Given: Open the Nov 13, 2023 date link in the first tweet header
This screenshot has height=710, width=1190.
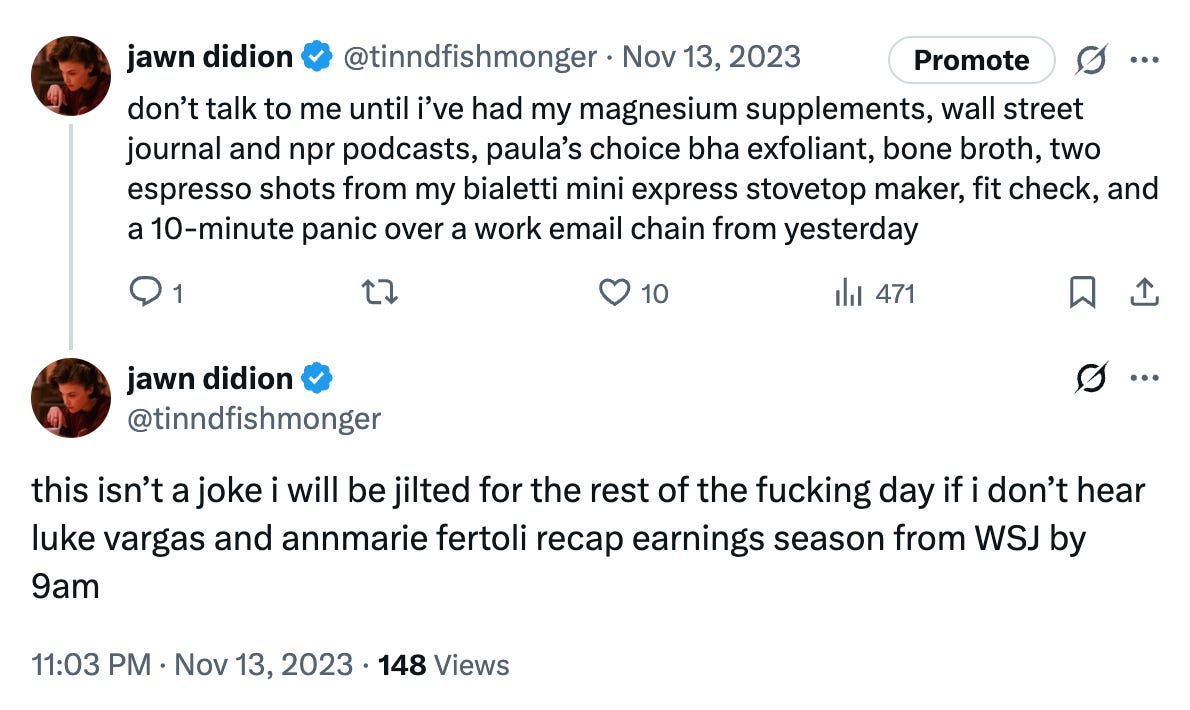Looking at the screenshot, I should (711, 58).
